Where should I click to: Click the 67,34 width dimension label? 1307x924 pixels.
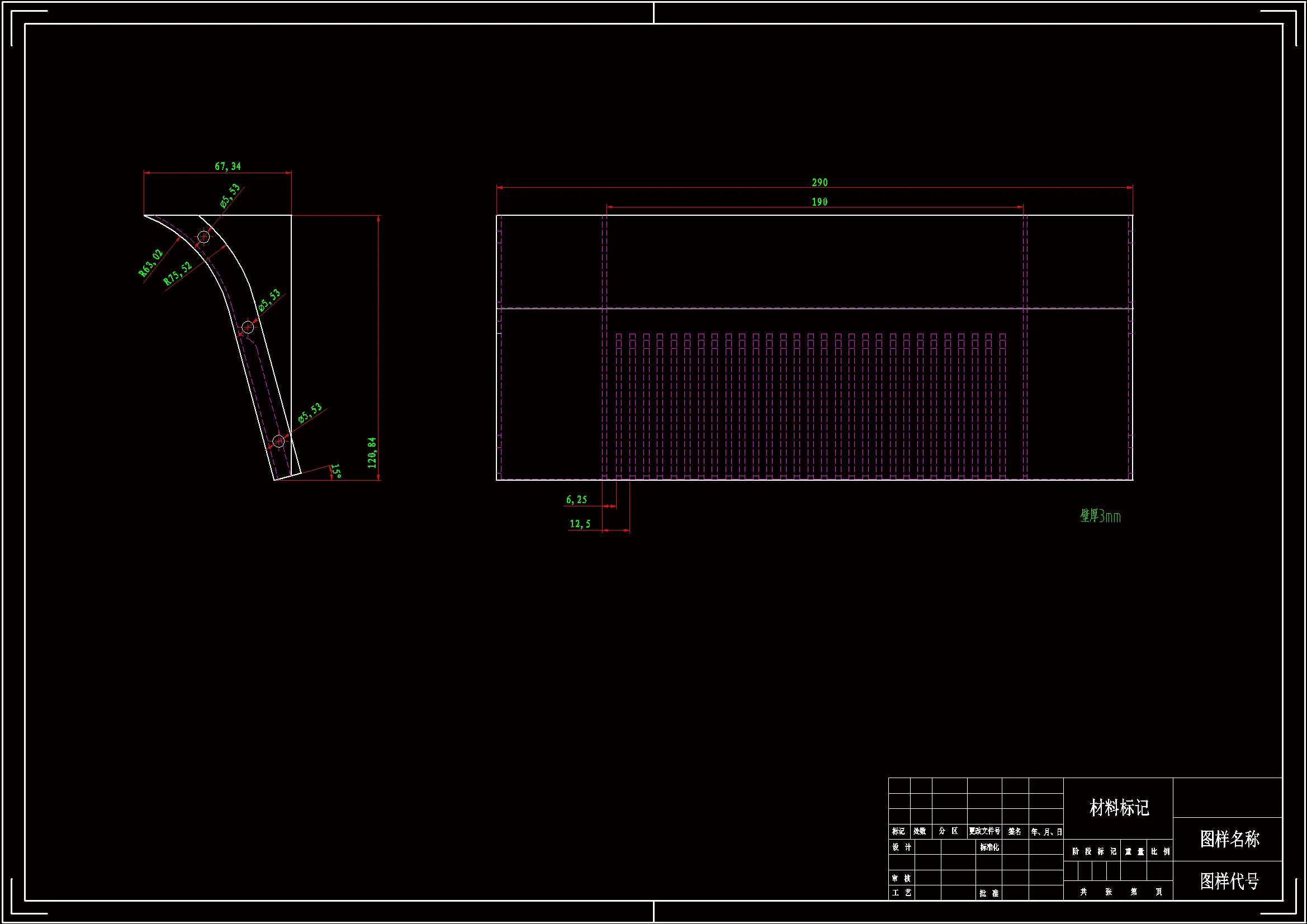[228, 166]
